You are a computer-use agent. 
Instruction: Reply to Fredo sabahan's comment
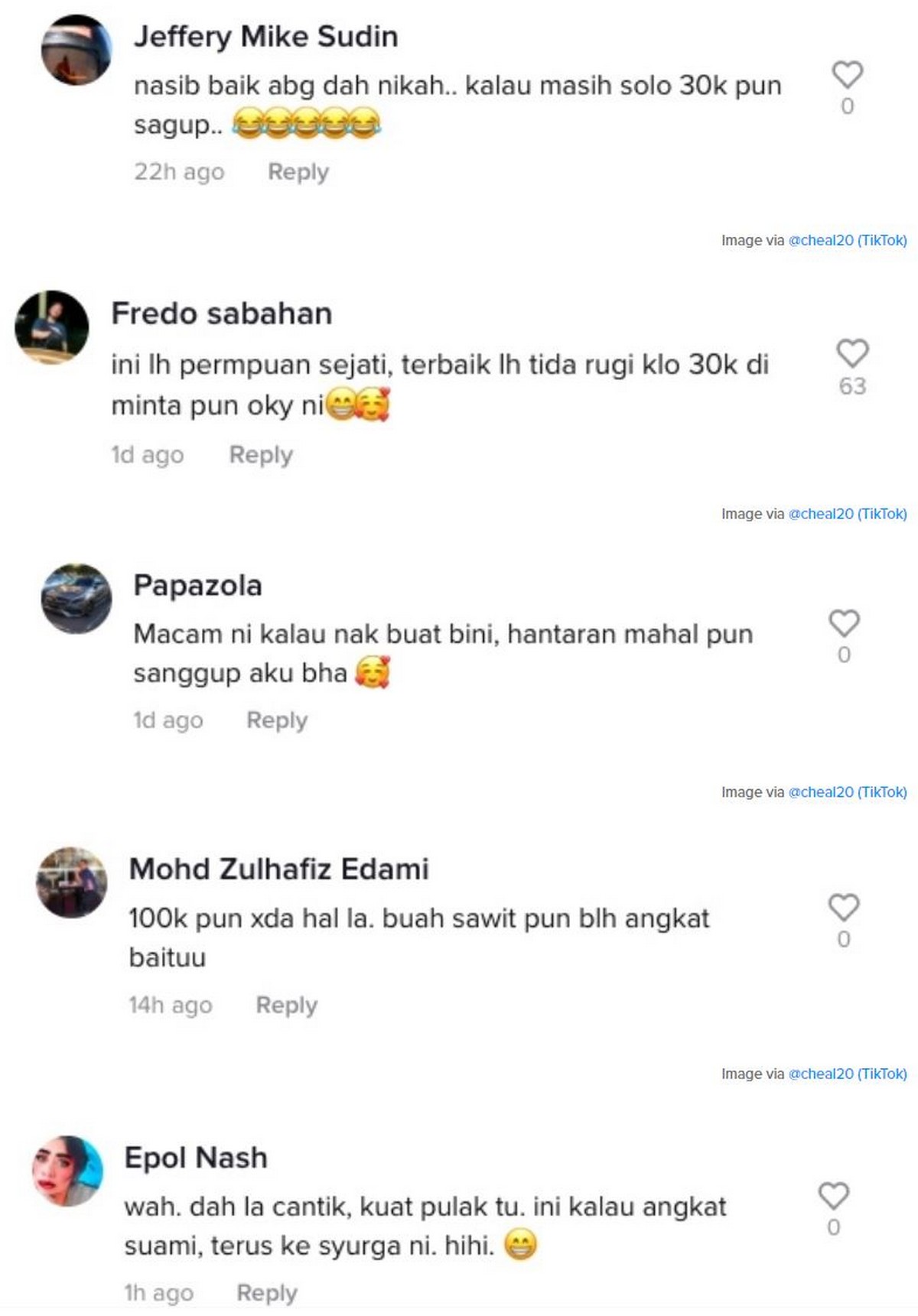pos(261,455)
